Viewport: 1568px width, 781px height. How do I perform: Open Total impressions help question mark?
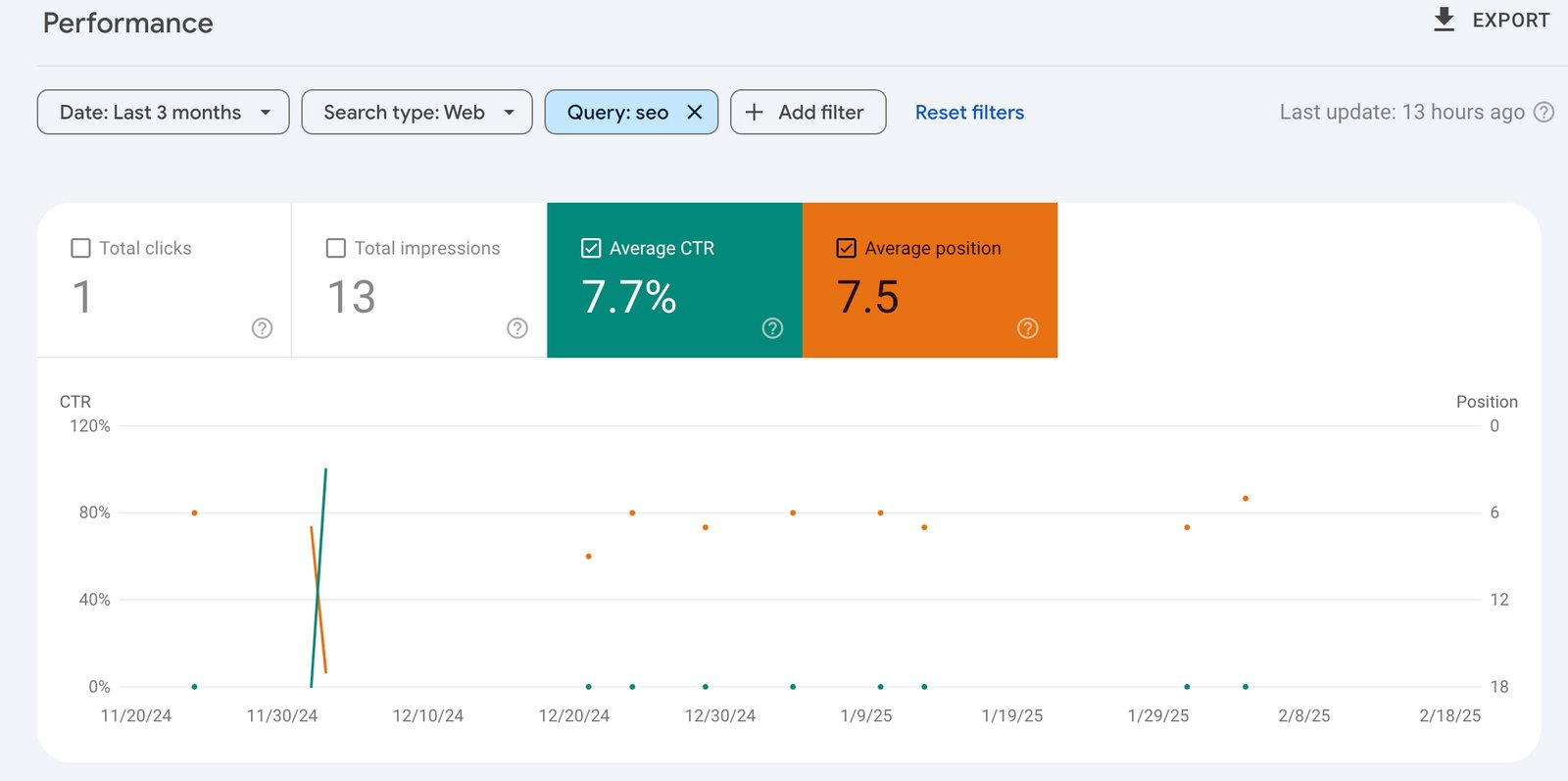click(517, 328)
